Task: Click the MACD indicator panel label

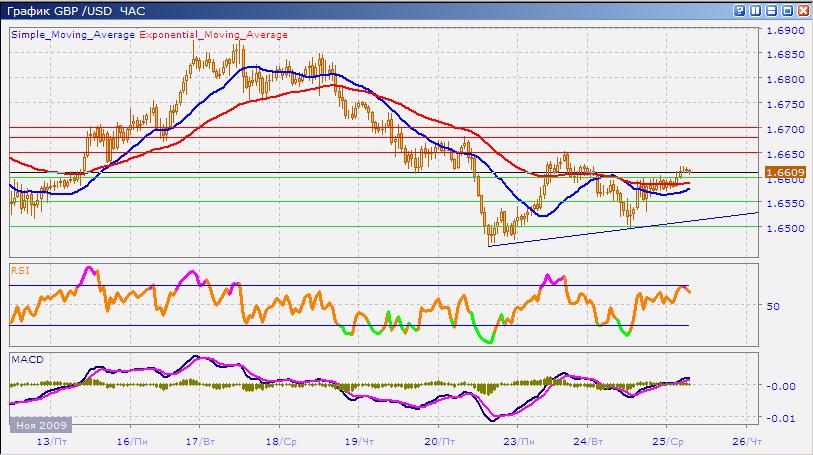Action: tap(24, 358)
